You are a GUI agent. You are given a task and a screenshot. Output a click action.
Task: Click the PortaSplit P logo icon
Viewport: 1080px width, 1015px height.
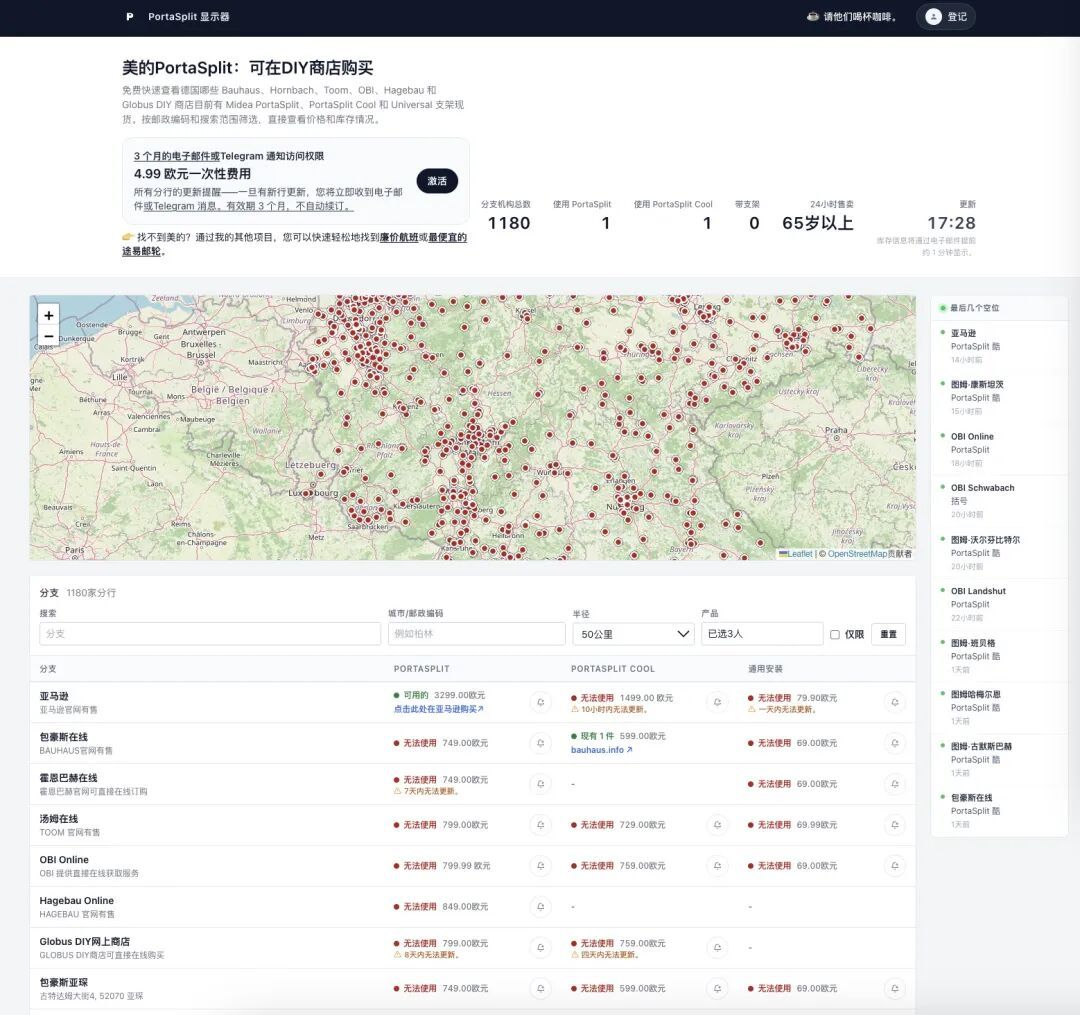(129, 17)
